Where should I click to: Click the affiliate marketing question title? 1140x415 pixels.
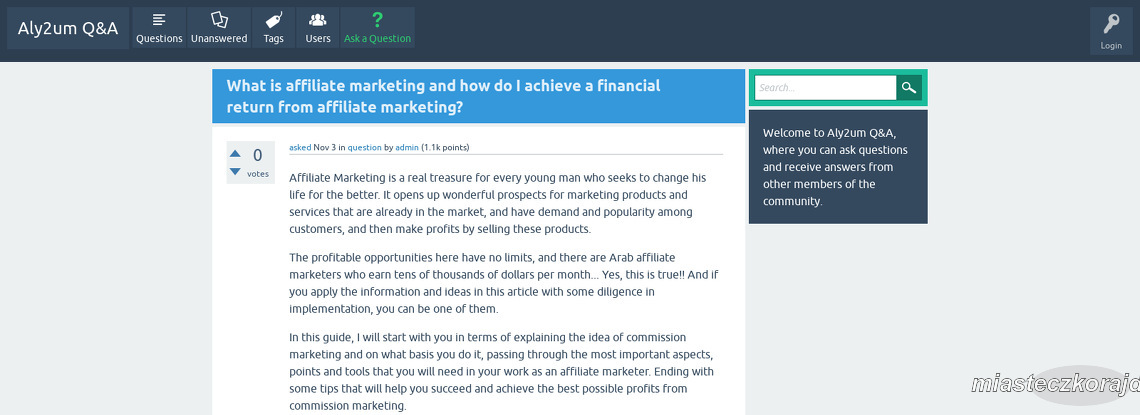(443, 96)
